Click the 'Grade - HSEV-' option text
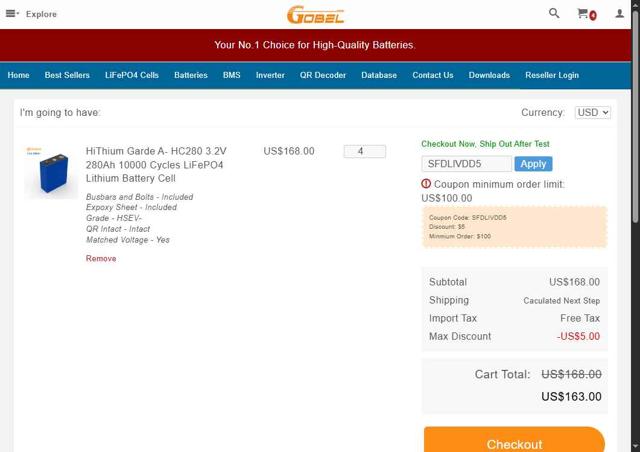The width and height of the screenshot is (640, 452). [x=113, y=218]
